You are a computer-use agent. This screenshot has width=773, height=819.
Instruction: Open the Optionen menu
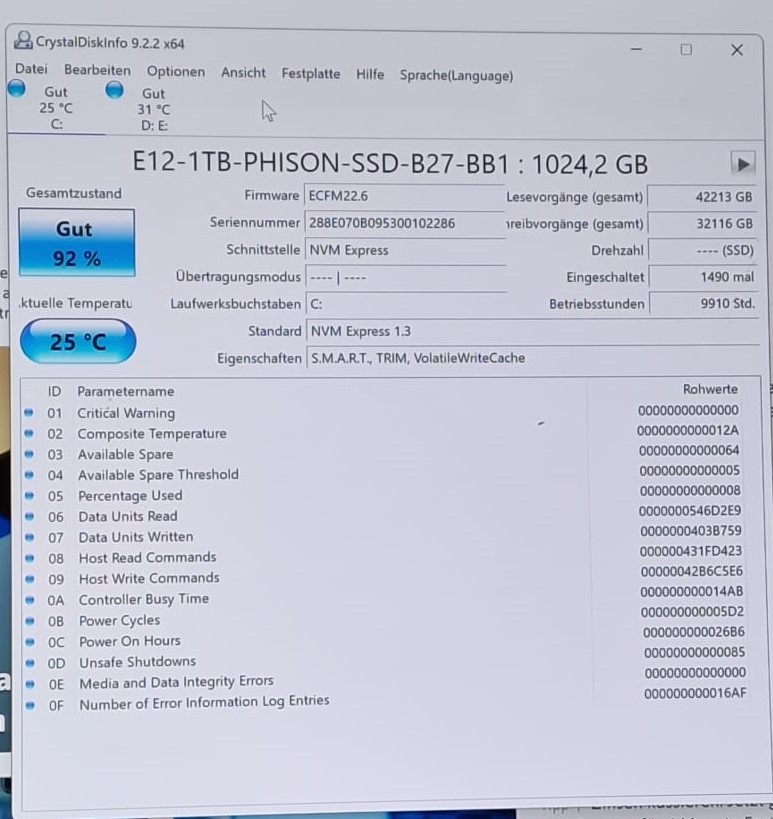point(175,72)
